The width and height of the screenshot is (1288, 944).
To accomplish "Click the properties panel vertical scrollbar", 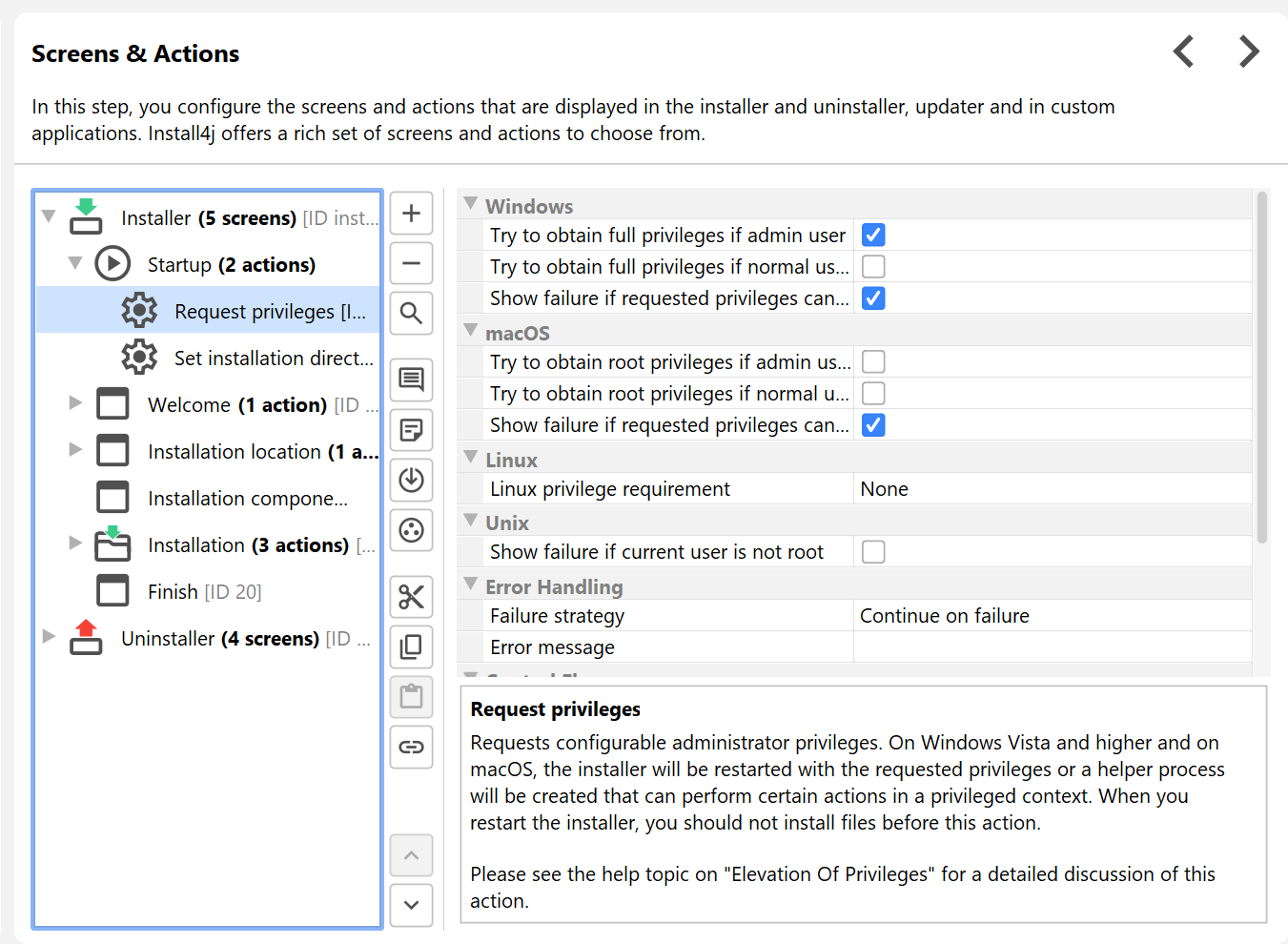I will click(x=1262, y=367).
